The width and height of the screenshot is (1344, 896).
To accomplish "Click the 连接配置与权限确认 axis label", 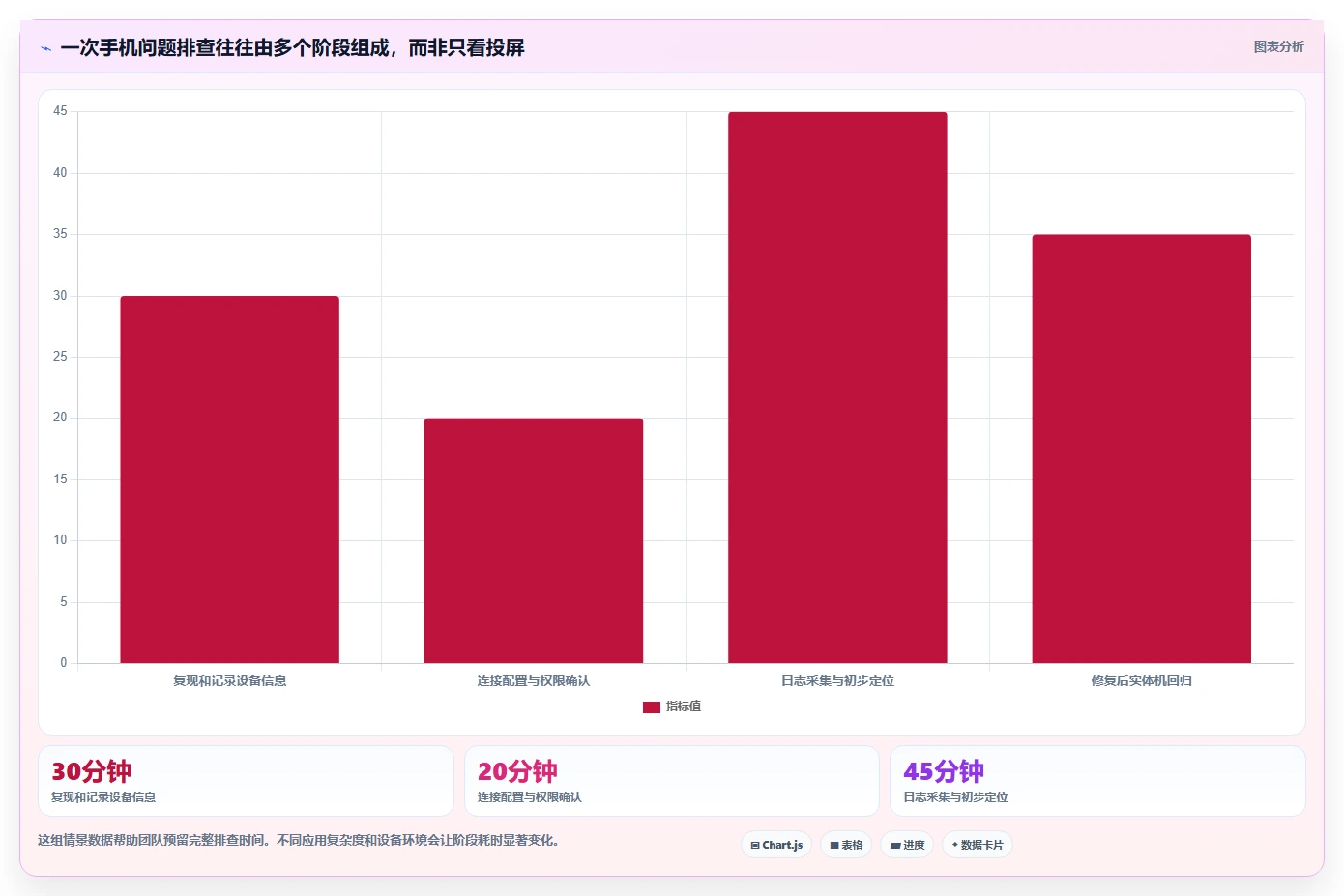I will [534, 681].
